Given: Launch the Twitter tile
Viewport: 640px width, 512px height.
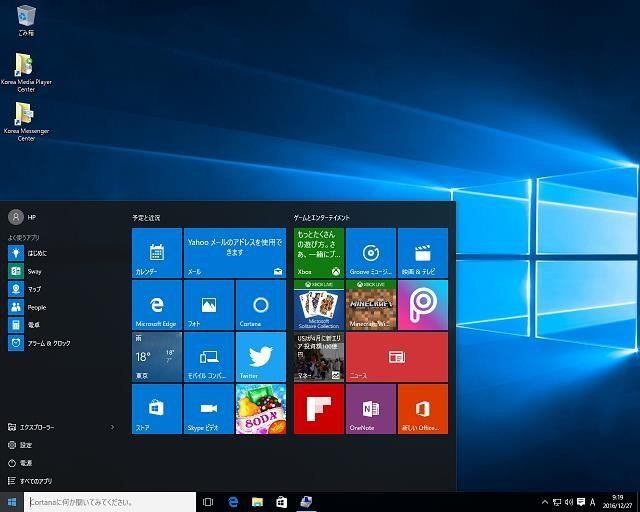Looking at the screenshot, I should click(x=260, y=357).
